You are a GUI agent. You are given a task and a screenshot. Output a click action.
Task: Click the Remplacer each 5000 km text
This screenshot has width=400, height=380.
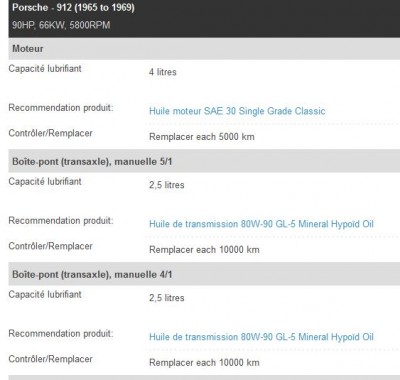coord(202,137)
